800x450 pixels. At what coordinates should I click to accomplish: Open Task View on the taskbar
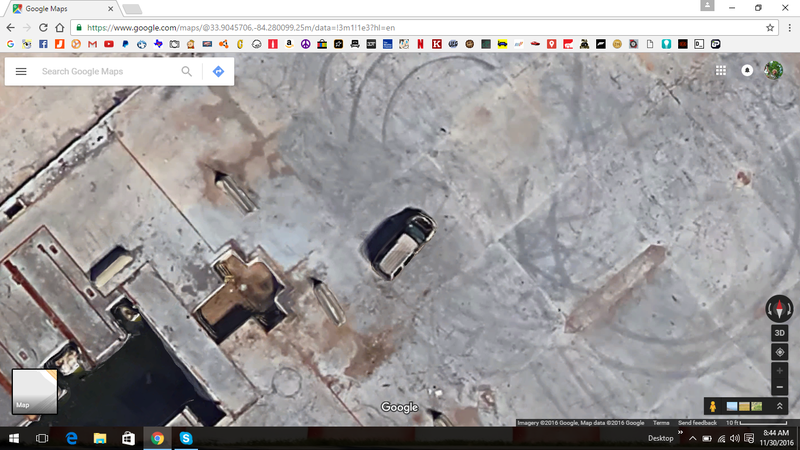point(42,438)
